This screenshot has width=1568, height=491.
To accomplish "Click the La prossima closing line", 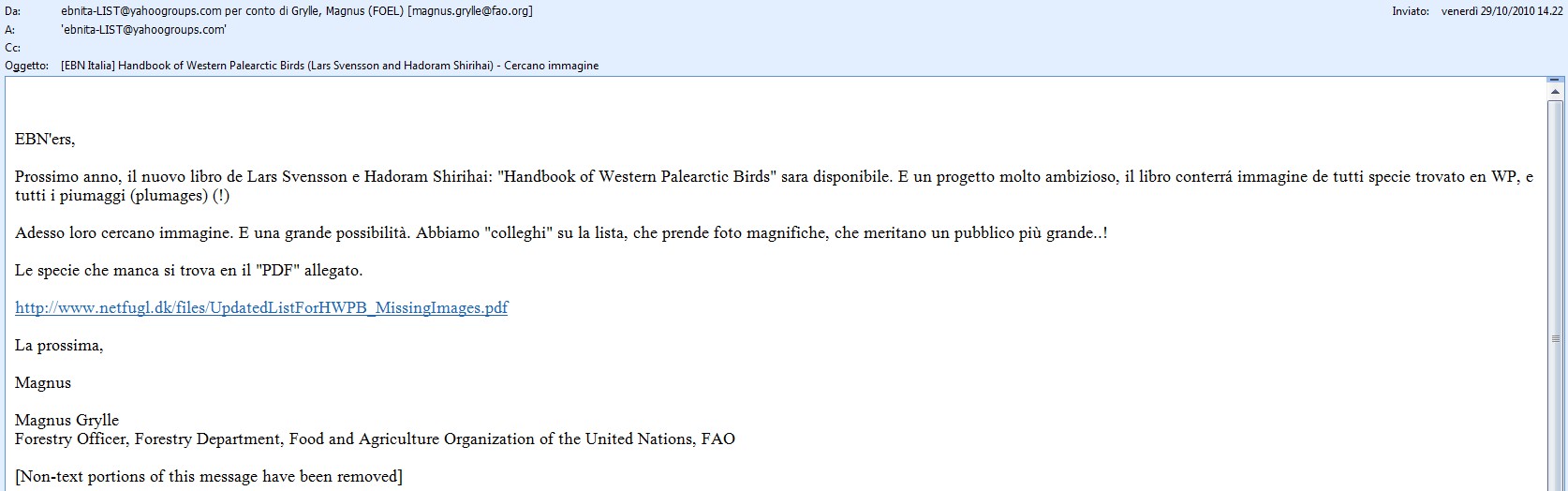I will (59, 346).
